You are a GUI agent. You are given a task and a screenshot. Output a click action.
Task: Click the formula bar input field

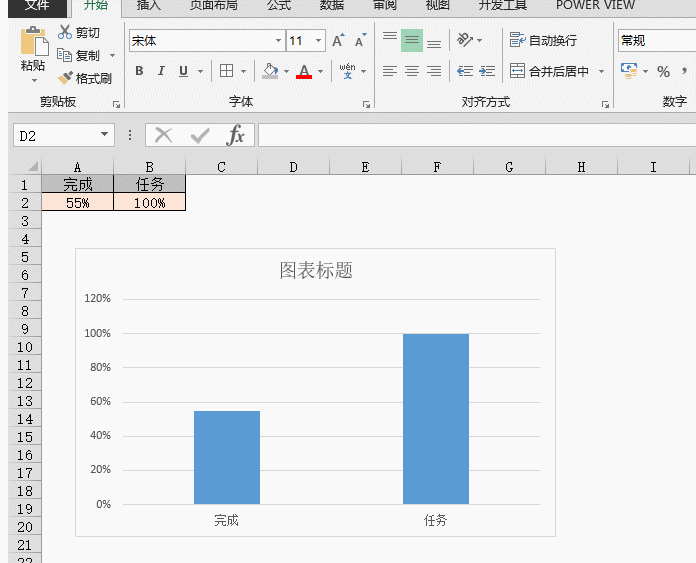tap(477, 135)
